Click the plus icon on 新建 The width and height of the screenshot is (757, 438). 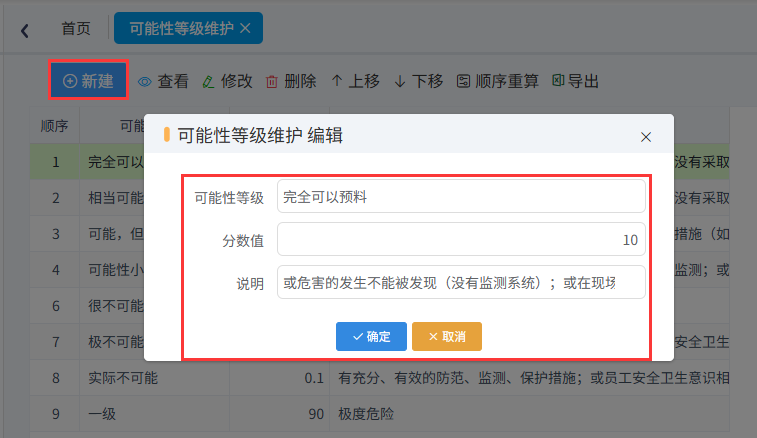(70, 81)
